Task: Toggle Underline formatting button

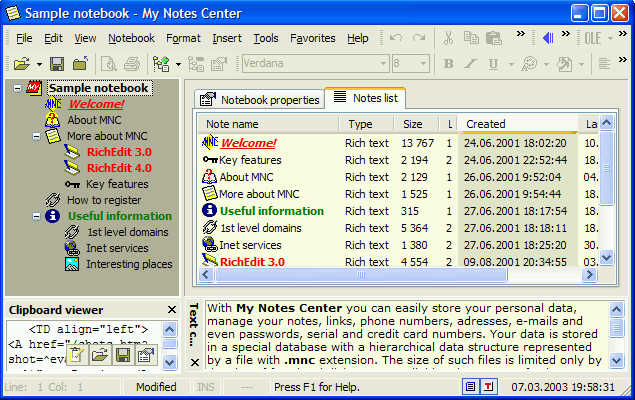Action: (493, 64)
